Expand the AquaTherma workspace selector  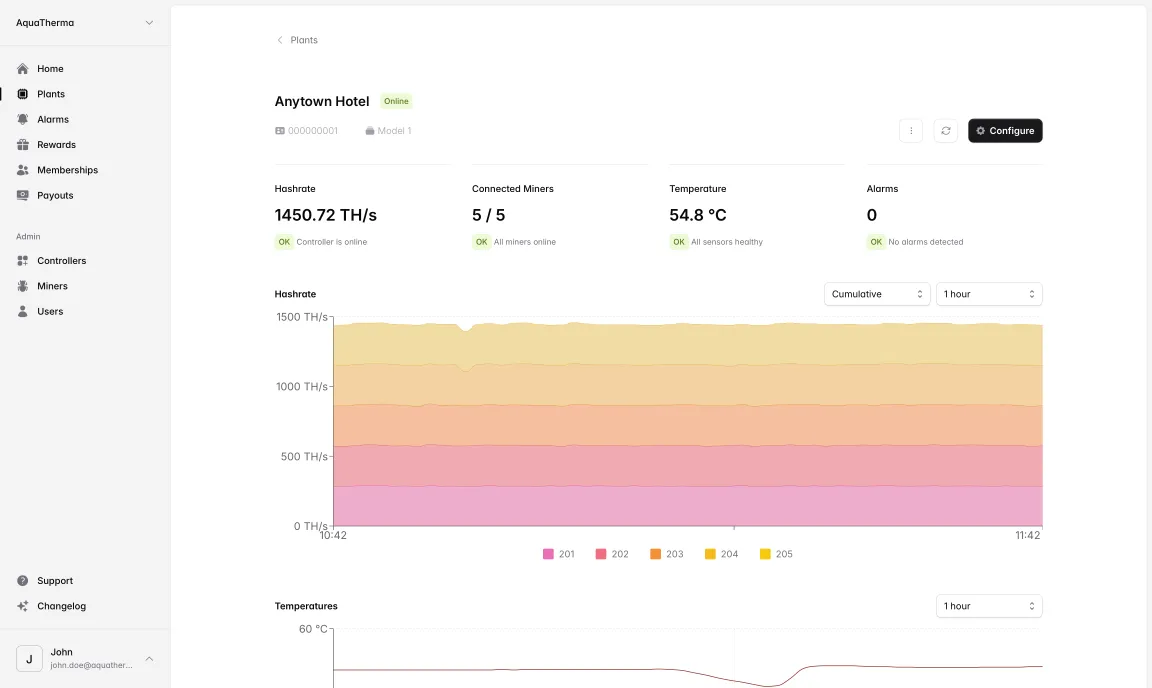[84, 22]
